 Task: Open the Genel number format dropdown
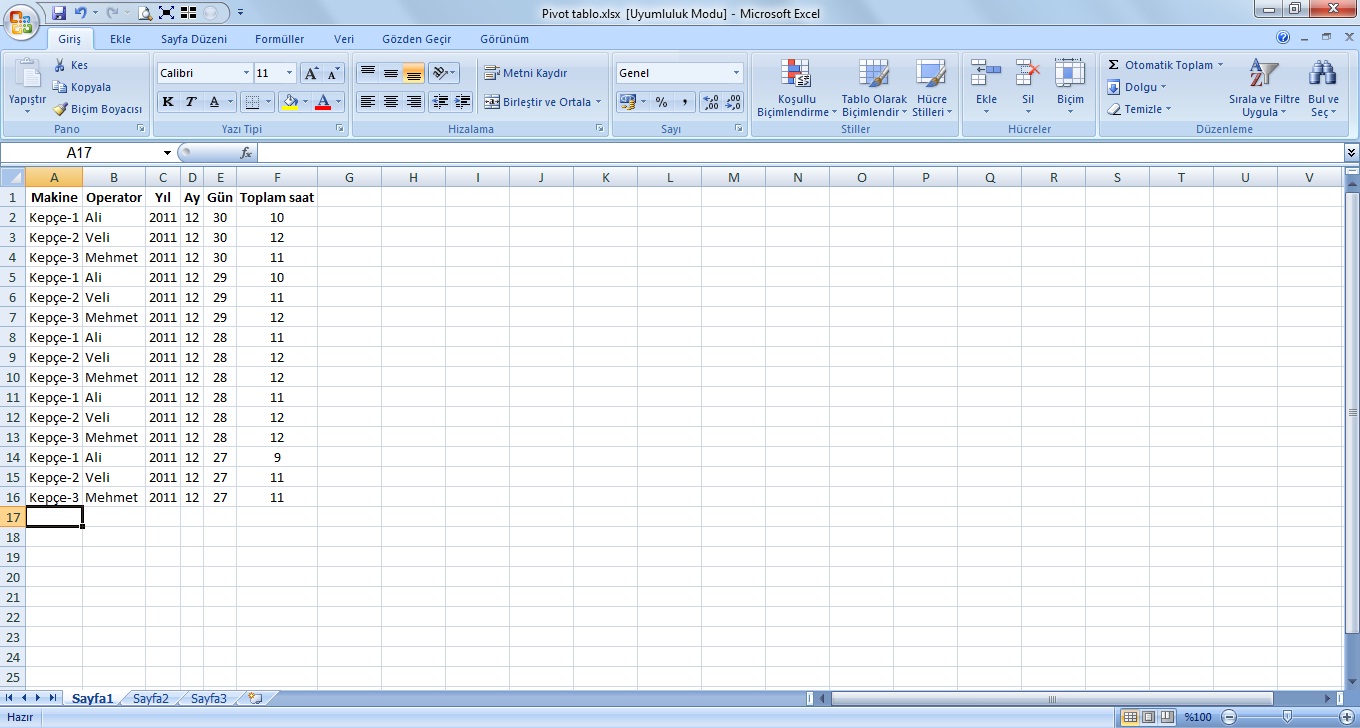(737, 73)
